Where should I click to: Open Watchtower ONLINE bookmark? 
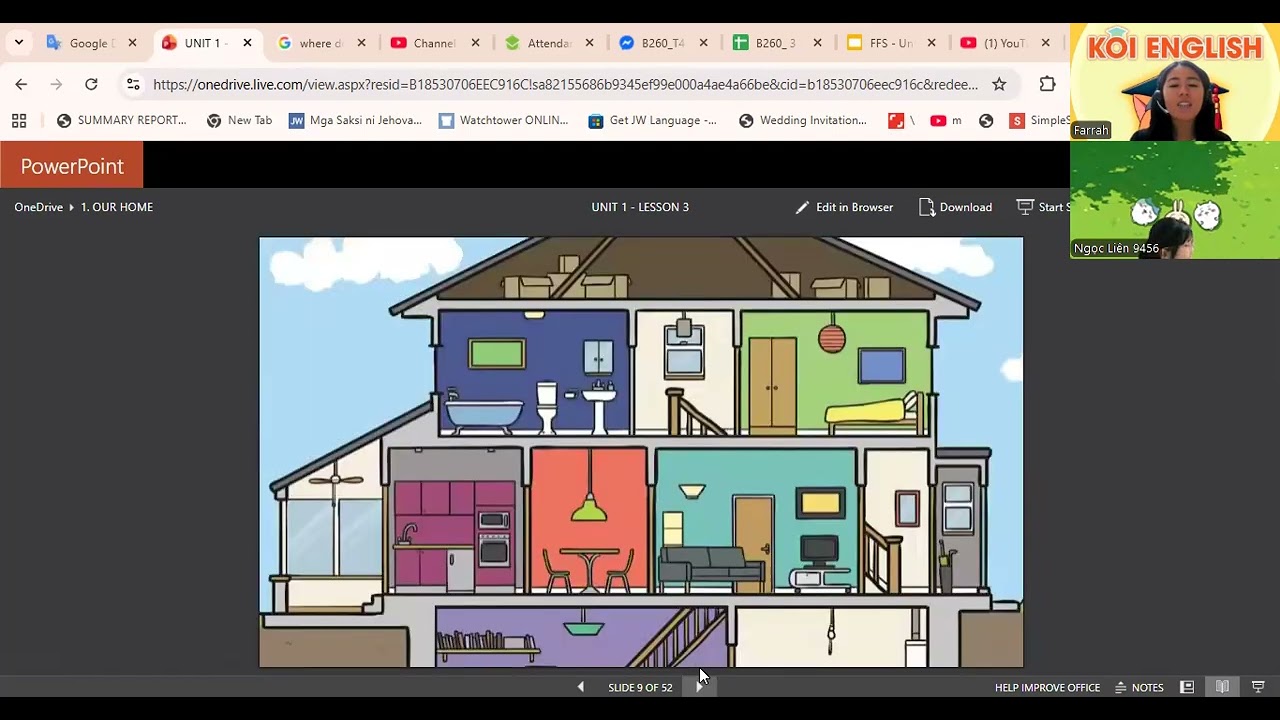click(503, 120)
